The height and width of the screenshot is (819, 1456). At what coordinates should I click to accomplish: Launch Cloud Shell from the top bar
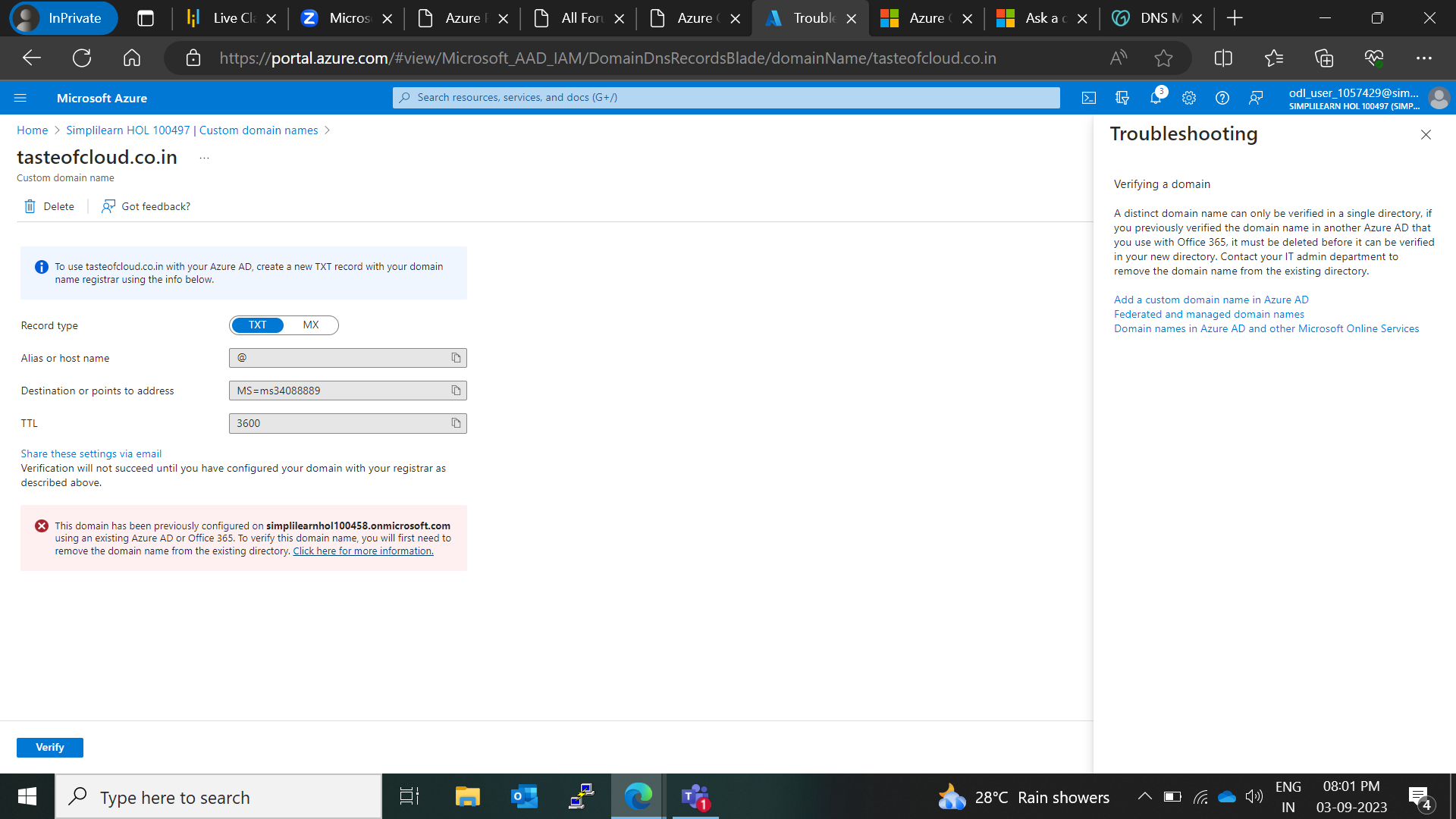(x=1088, y=97)
